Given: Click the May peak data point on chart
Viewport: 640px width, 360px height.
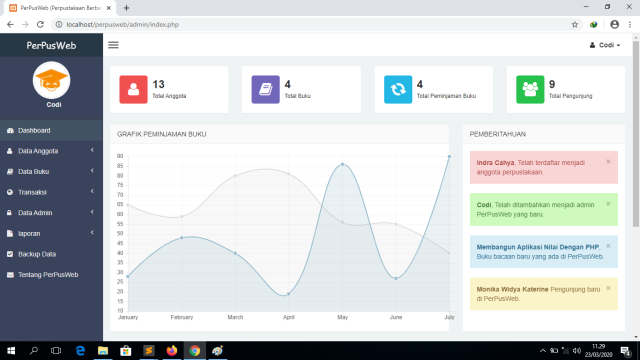Looking at the screenshot, I should point(342,164).
